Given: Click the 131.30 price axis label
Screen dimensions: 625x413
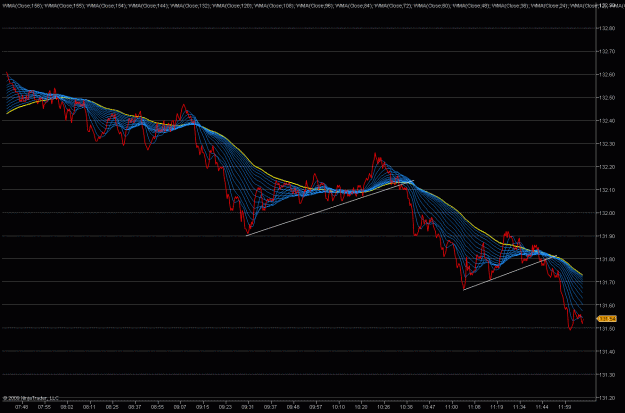Looking at the screenshot, I should tap(607, 375).
